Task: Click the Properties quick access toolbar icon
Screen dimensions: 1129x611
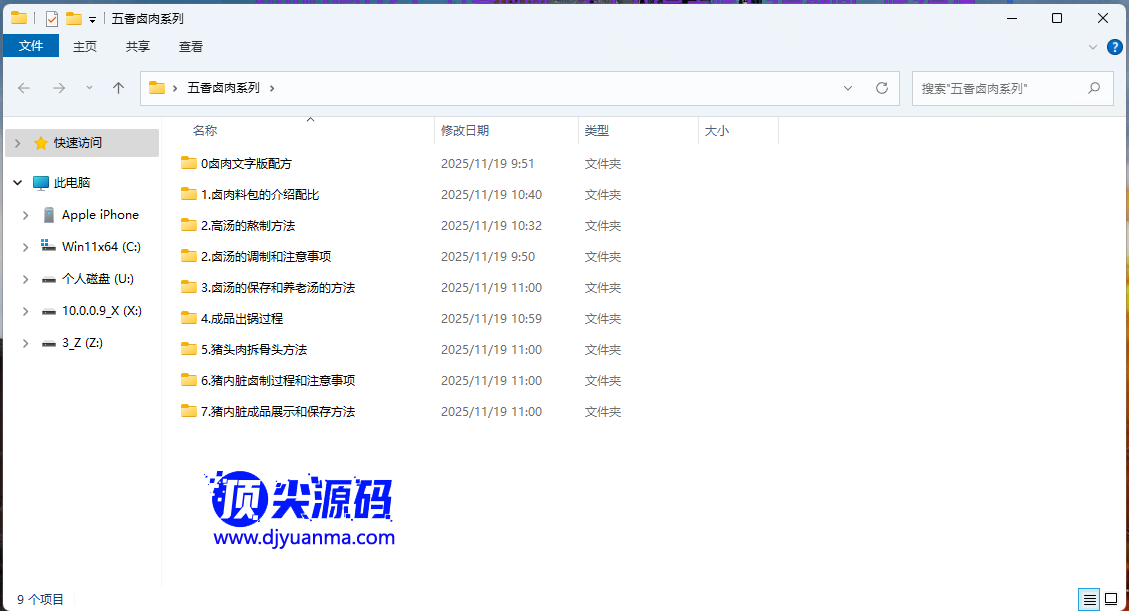Action: [x=52, y=18]
